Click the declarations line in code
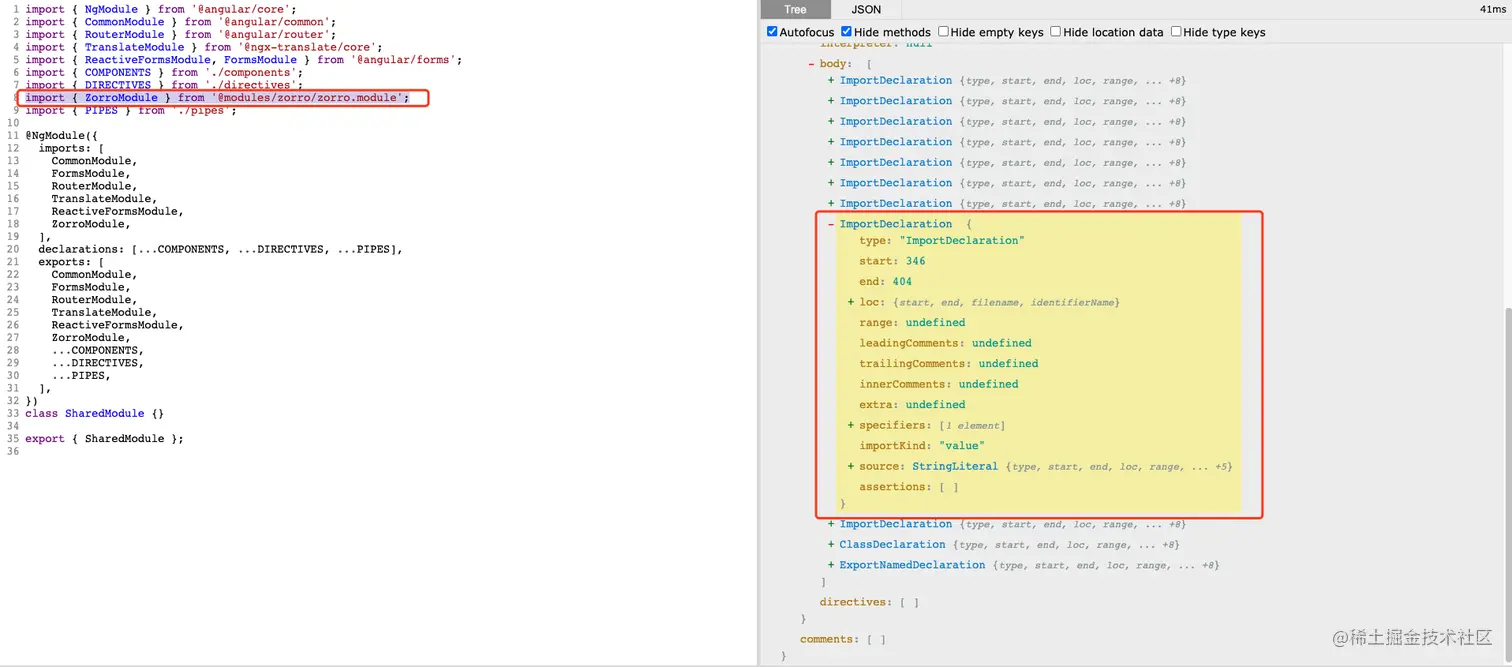Image resolution: width=1512 pixels, height=667 pixels. coord(220,249)
